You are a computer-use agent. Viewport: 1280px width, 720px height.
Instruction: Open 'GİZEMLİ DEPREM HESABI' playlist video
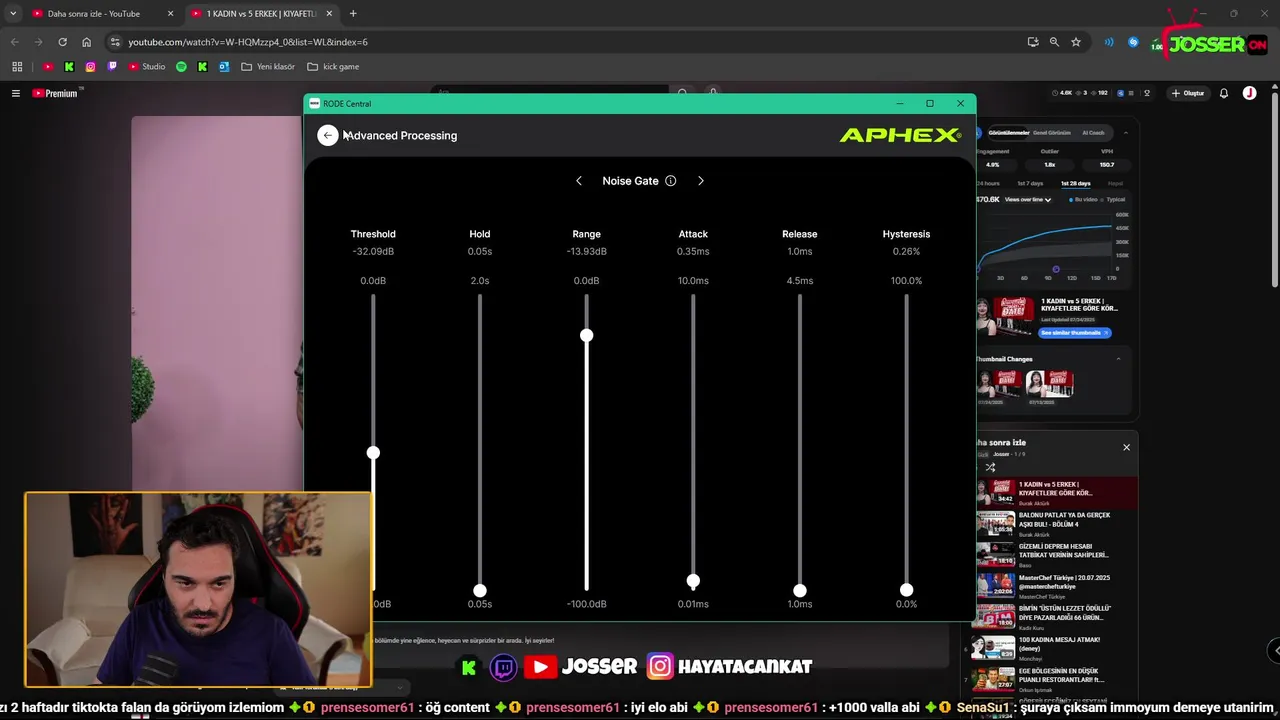(1056, 555)
